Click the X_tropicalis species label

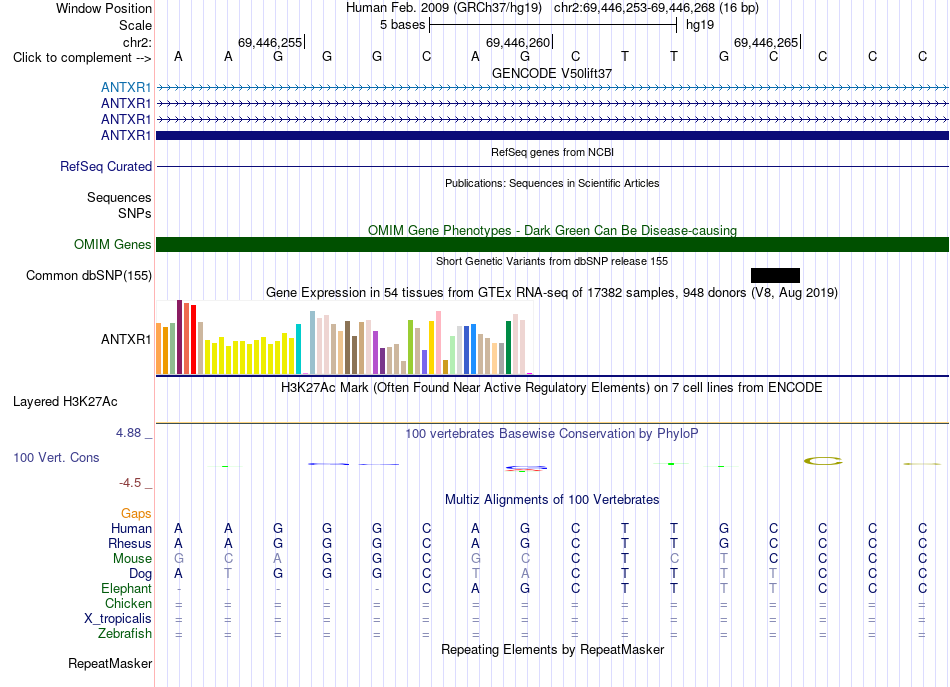pos(118,619)
